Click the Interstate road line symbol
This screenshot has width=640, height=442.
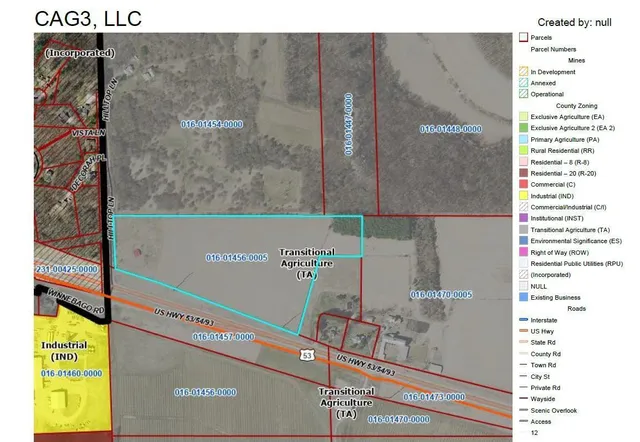(522, 319)
